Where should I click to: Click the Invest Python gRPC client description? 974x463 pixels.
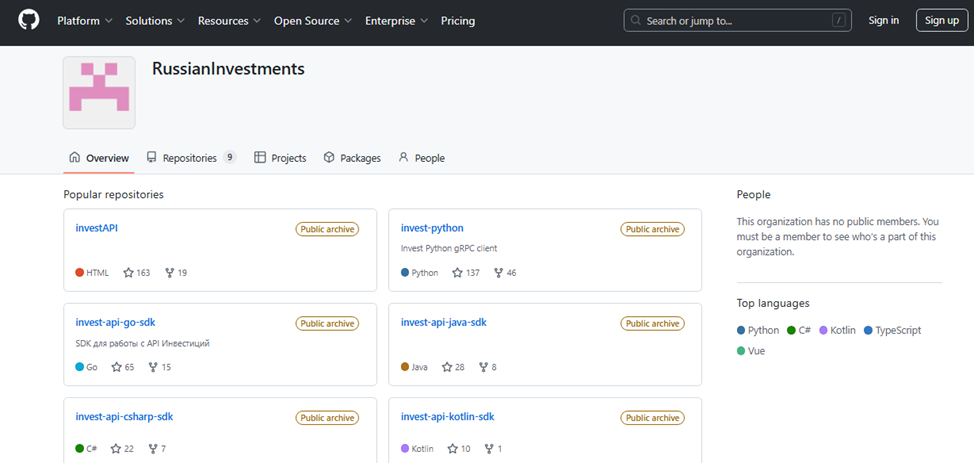(449, 249)
